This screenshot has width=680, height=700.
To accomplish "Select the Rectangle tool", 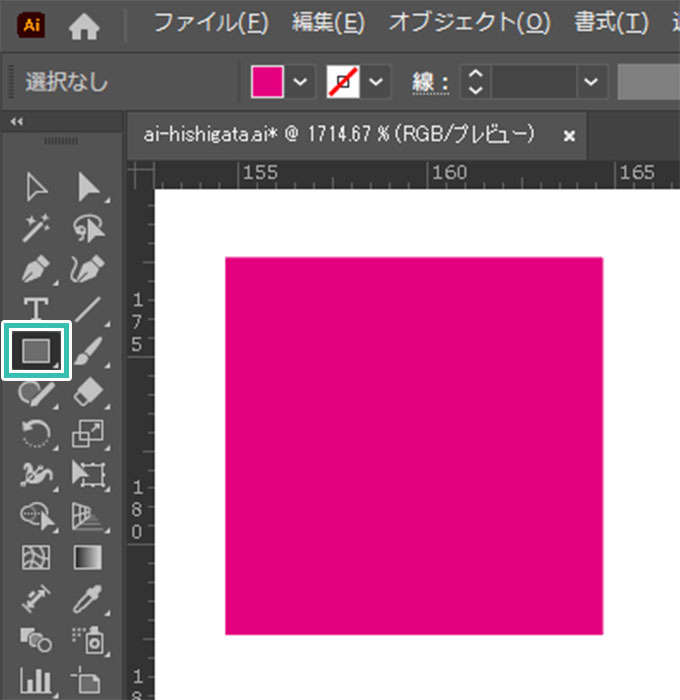I will coord(36,350).
